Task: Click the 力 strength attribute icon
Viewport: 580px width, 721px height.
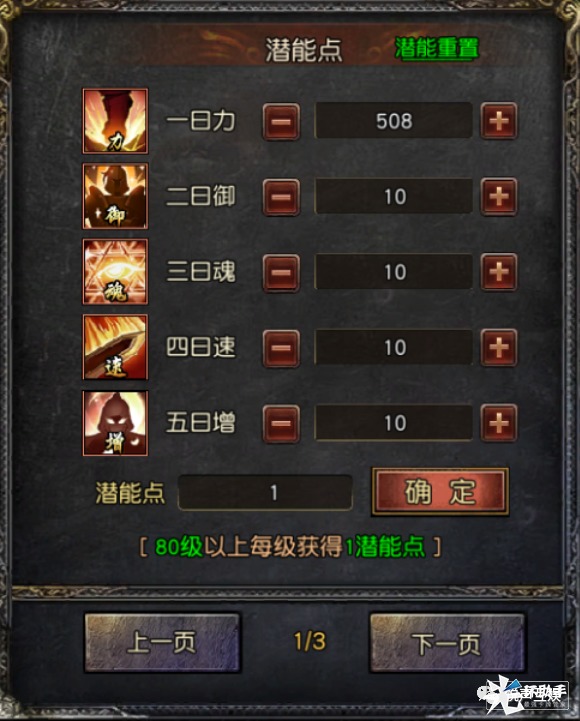Action: pos(115,121)
